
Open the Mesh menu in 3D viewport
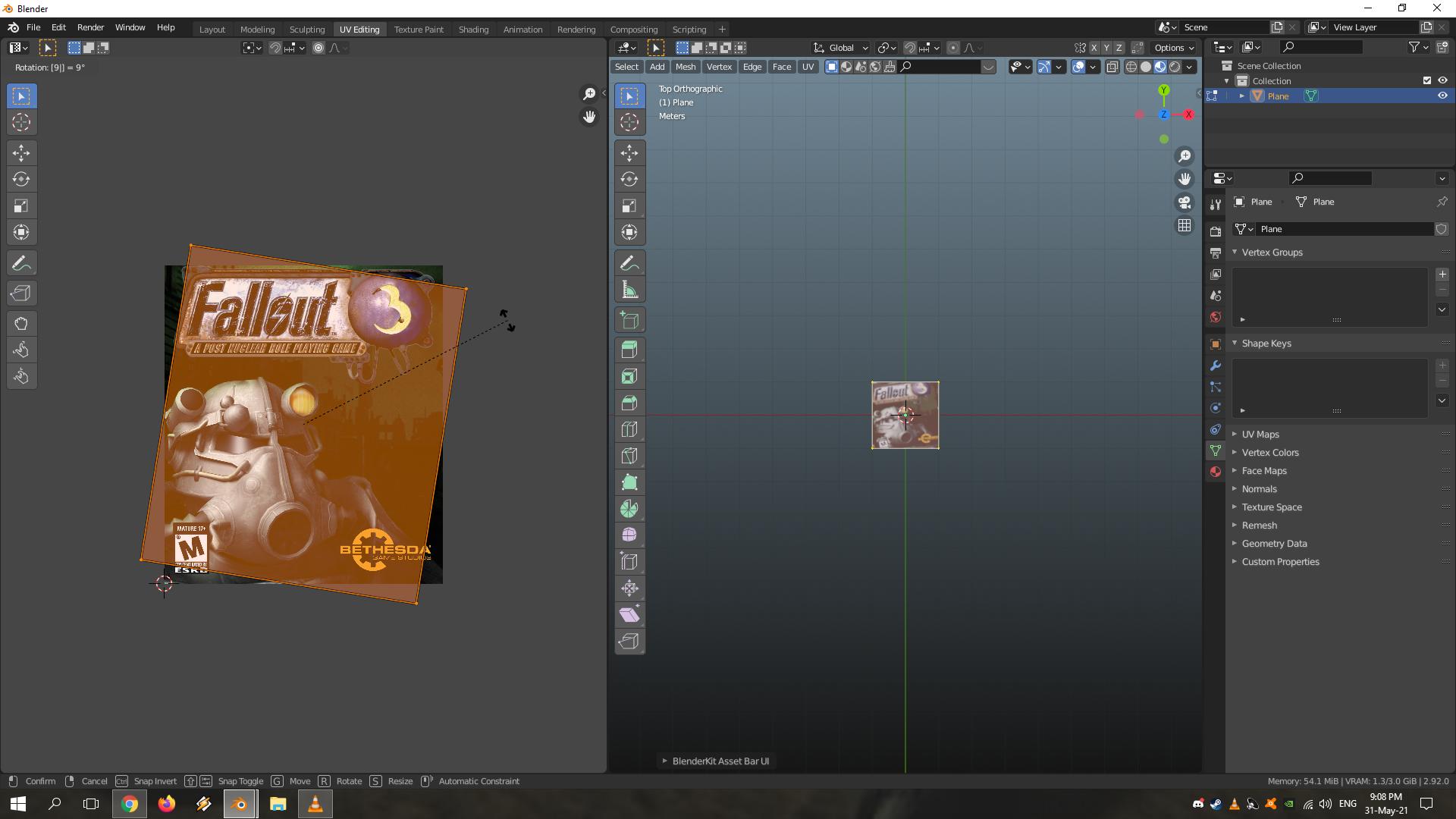[685, 67]
